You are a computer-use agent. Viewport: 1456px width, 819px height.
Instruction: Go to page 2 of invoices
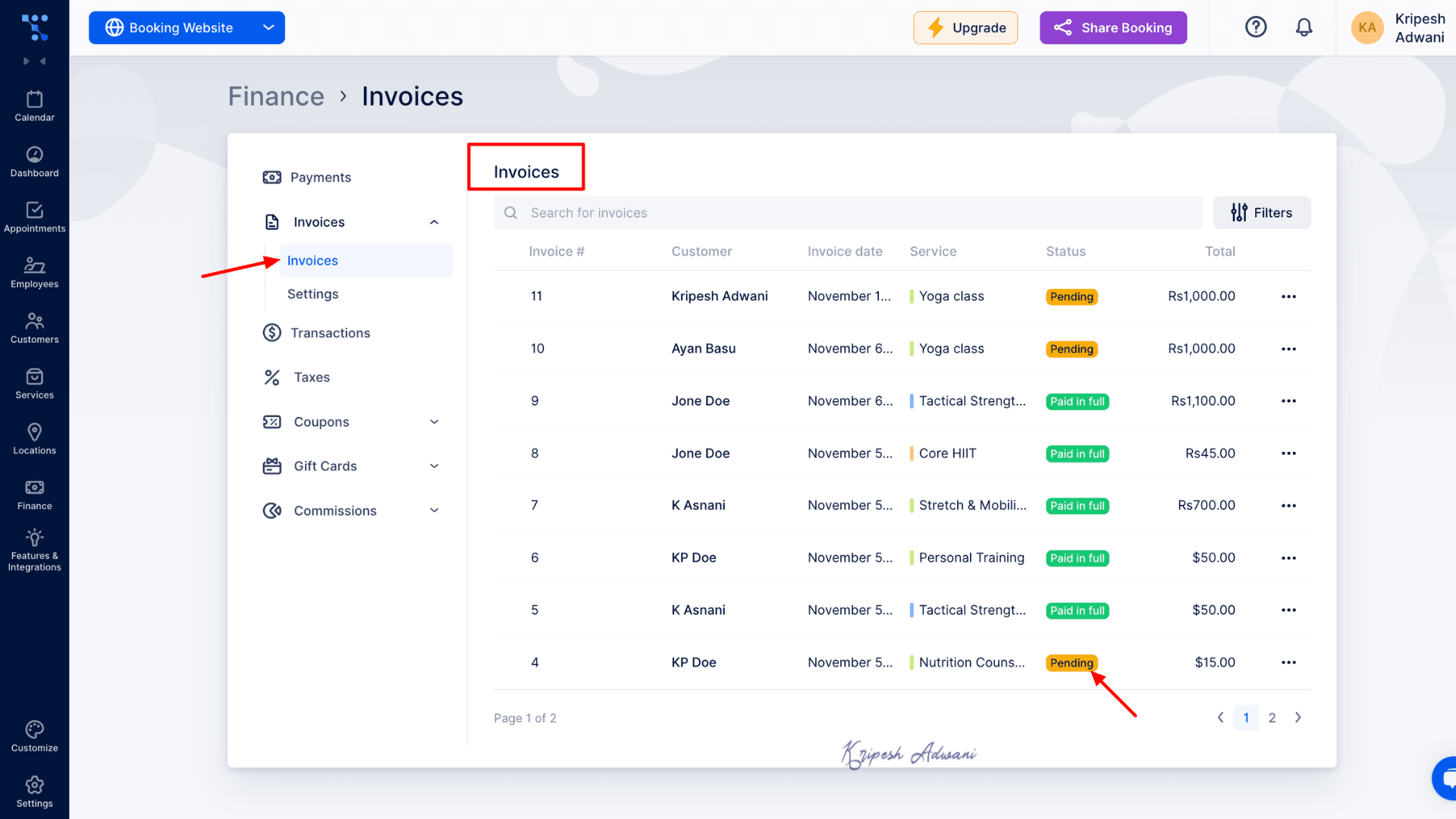coord(1272,718)
